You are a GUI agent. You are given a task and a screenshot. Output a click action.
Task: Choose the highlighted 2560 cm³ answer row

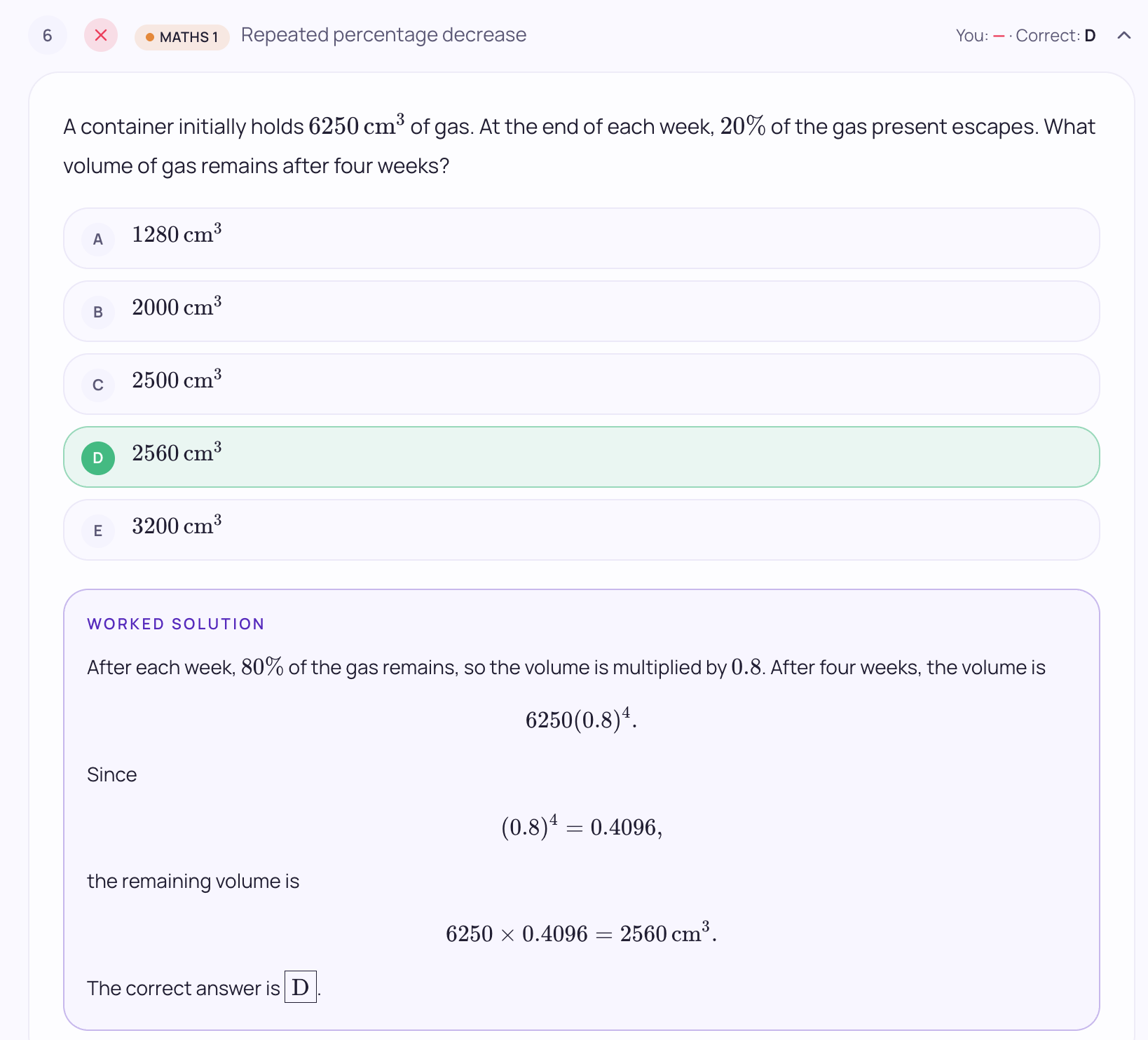(582, 457)
